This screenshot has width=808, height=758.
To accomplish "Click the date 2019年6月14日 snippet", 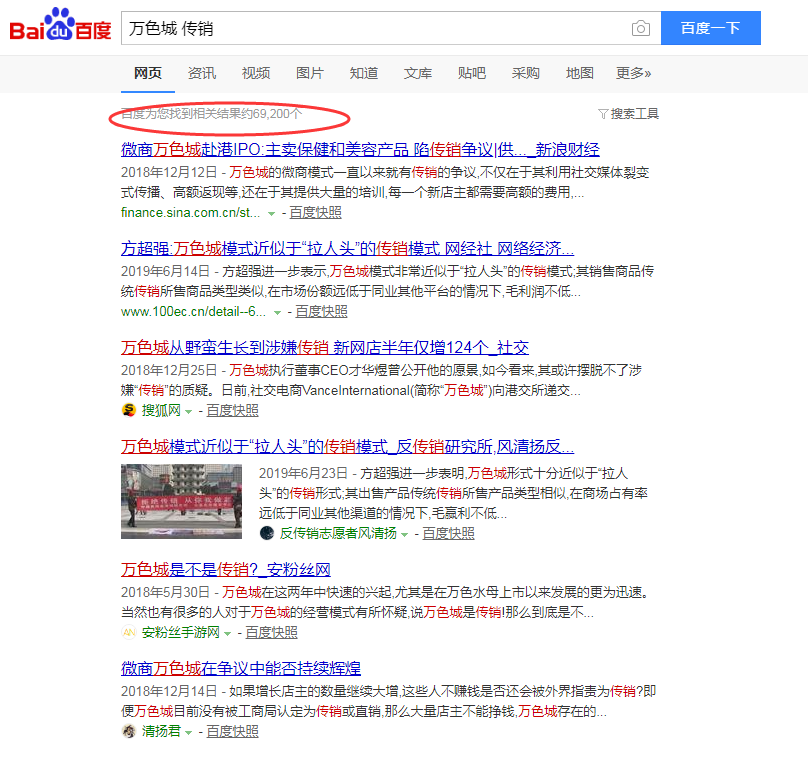I will point(165,271).
